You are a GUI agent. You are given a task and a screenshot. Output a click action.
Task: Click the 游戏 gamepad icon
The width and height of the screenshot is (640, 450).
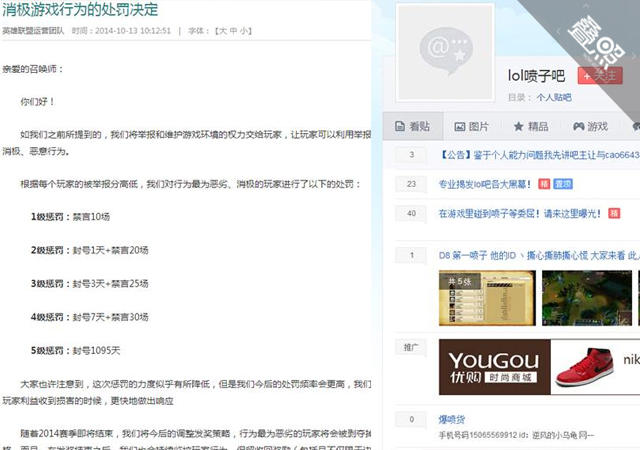click(x=579, y=127)
